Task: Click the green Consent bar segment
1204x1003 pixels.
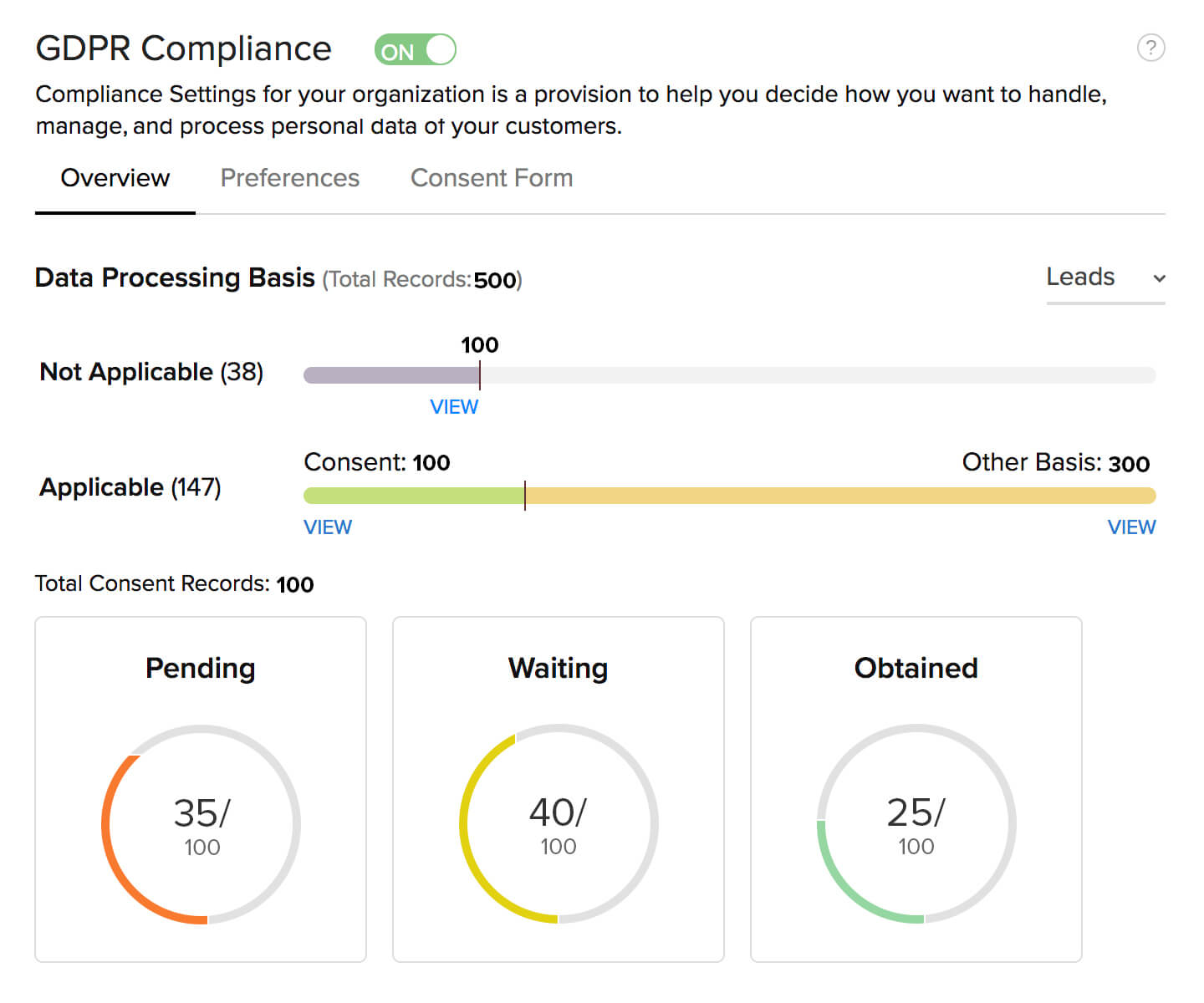Action: pos(413,496)
